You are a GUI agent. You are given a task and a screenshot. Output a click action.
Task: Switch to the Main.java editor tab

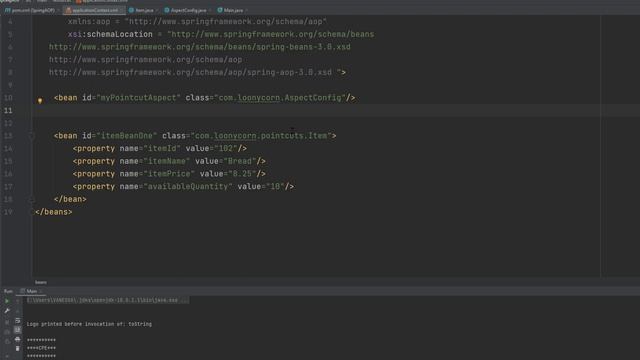pos(232,10)
